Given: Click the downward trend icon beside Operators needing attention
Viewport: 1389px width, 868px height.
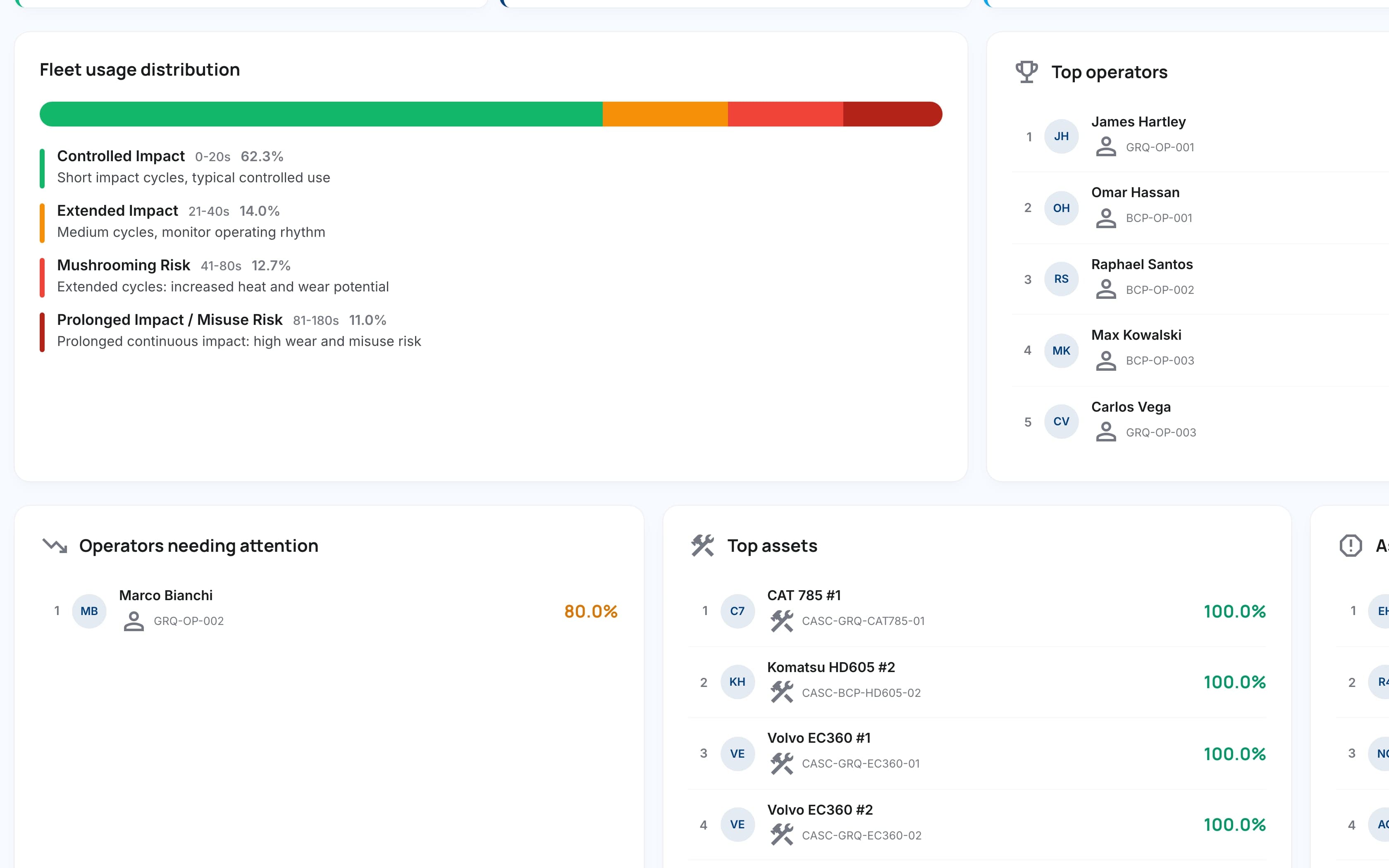Looking at the screenshot, I should (55, 545).
